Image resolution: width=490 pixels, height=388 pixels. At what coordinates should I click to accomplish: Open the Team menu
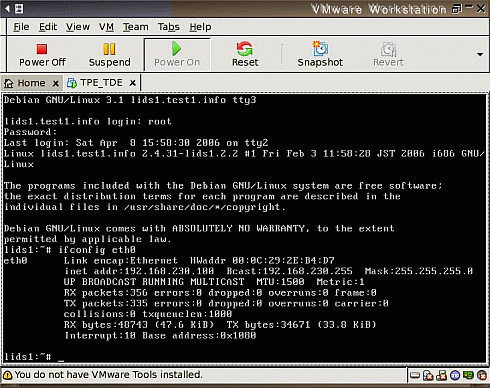[135, 27]
